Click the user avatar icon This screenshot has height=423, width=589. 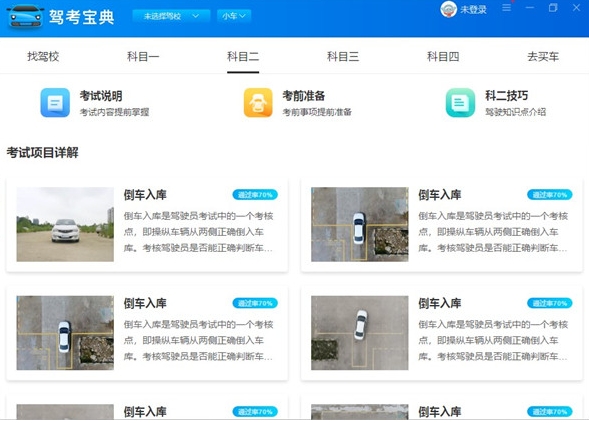[448, 9]
